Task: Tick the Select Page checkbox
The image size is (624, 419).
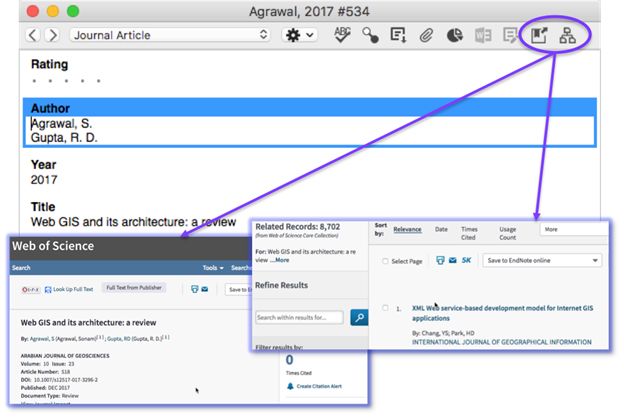Action: 385,261
